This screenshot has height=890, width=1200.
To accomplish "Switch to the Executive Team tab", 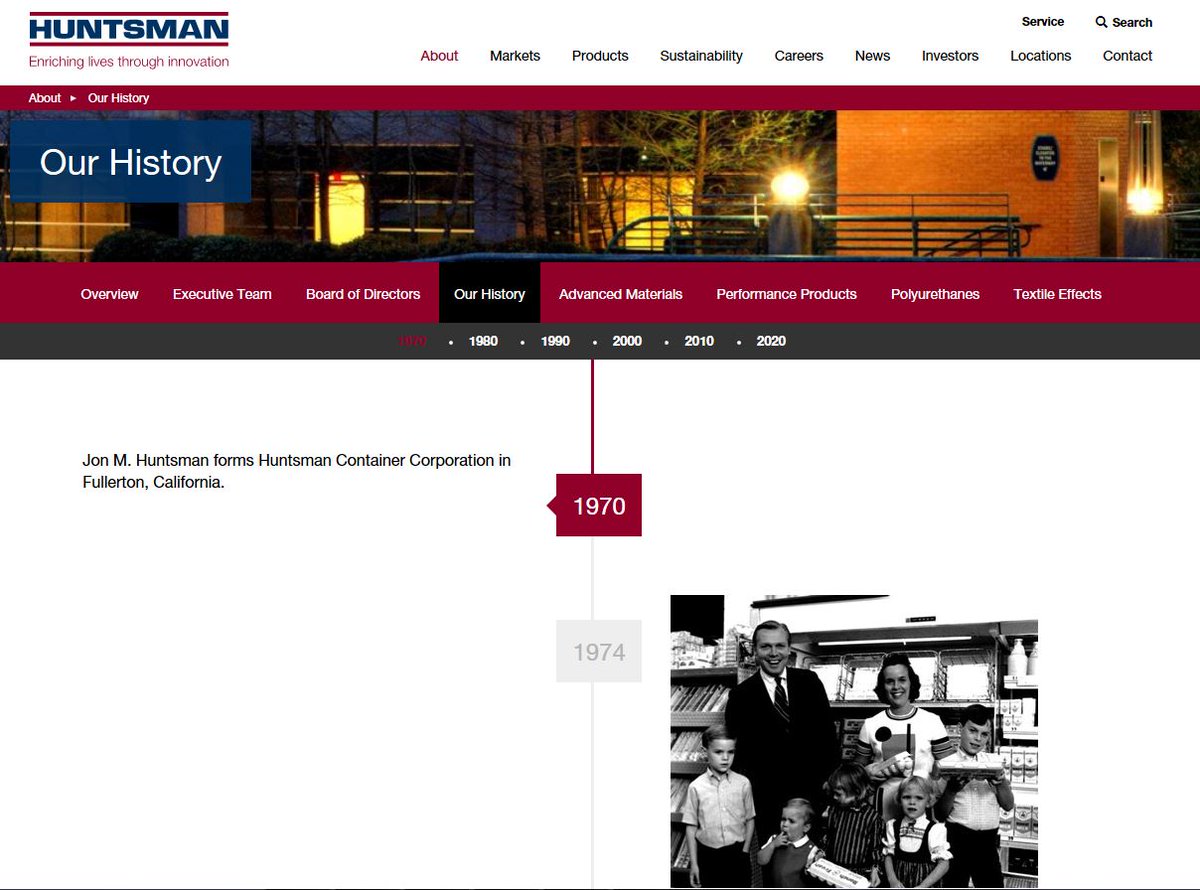I will pyautogui.click(x=222, y=294).
